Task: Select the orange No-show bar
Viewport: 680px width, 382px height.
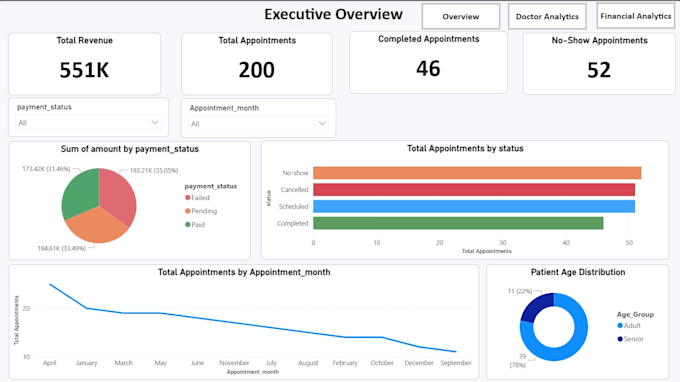Action: (x=477, y=173)
